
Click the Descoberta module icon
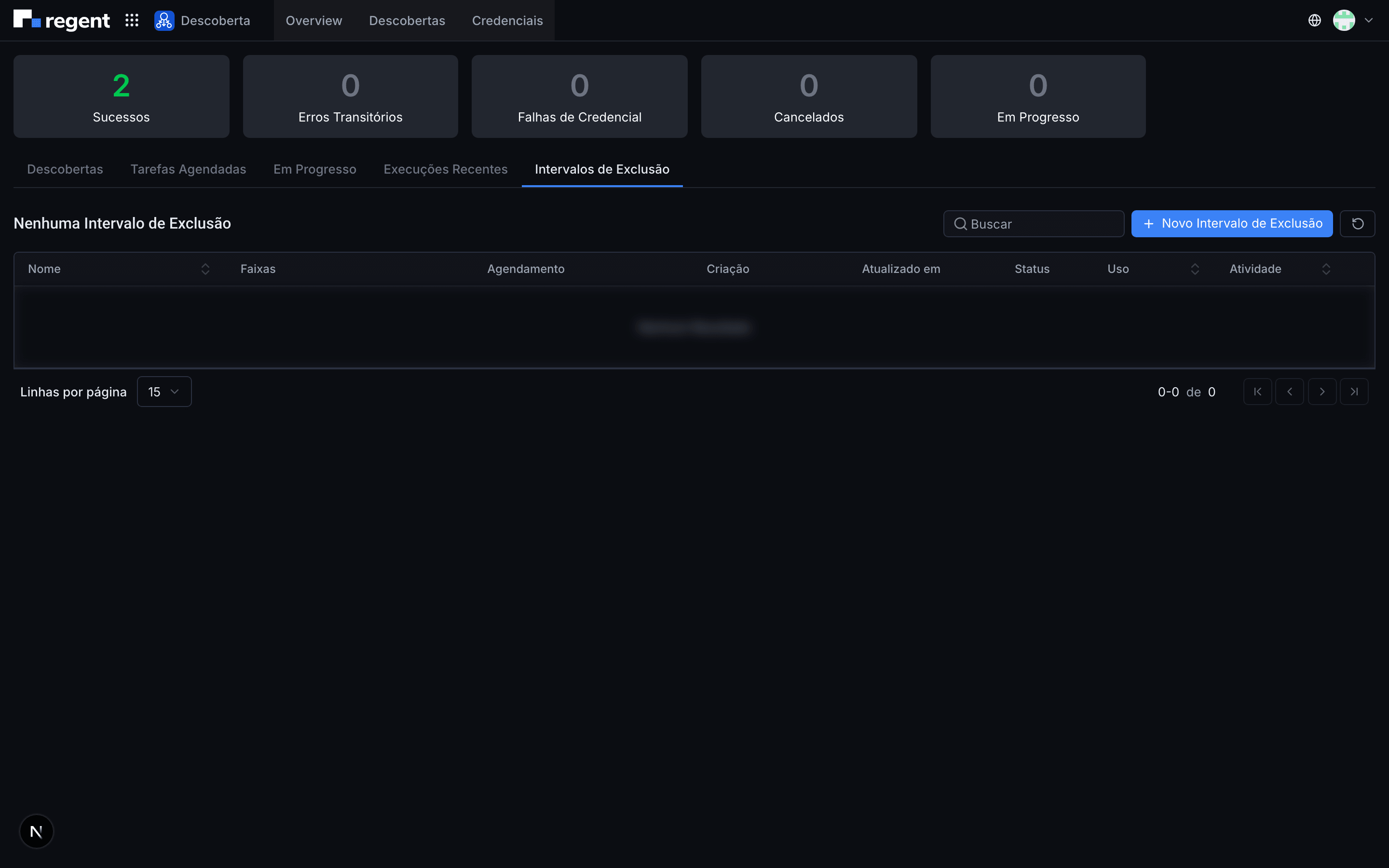(x=164, y=21)
